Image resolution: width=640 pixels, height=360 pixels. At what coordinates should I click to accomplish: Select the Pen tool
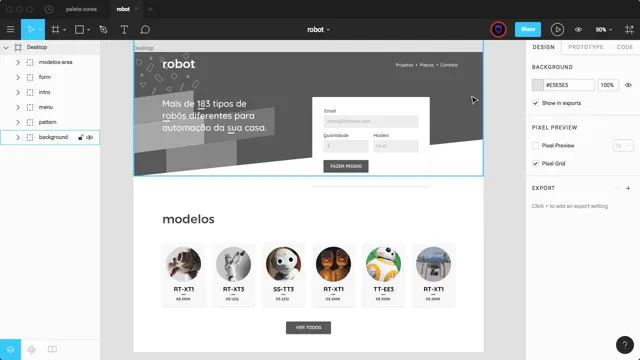coord(103,29)
